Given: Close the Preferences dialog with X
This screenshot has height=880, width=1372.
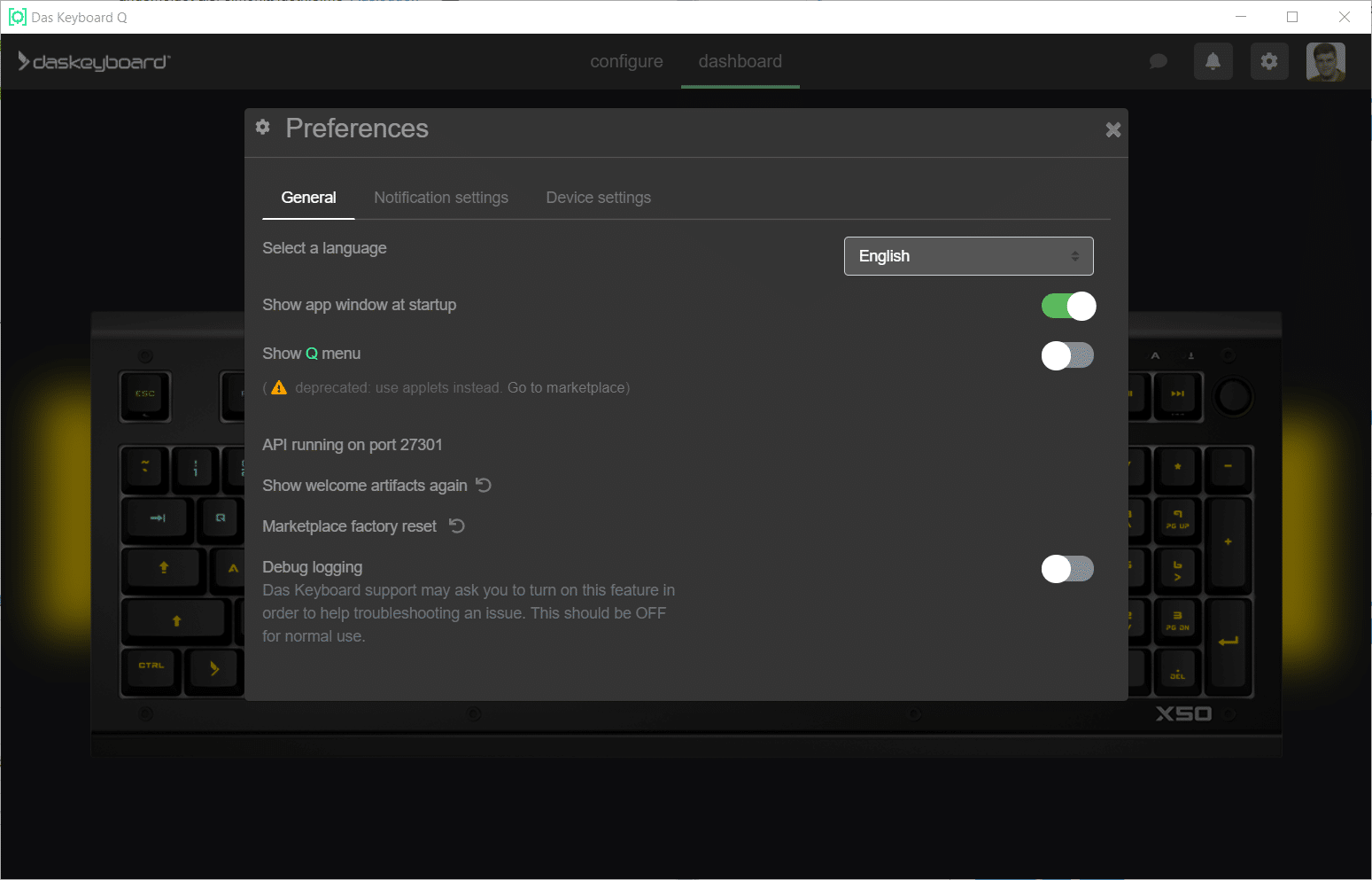Looking at the screenshot, I should tap(1113, 130).
